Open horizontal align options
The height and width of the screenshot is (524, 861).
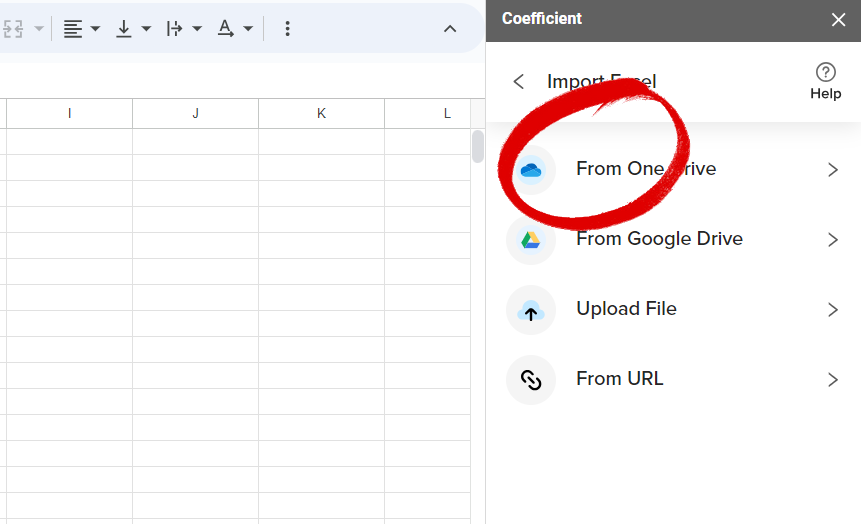81,29
